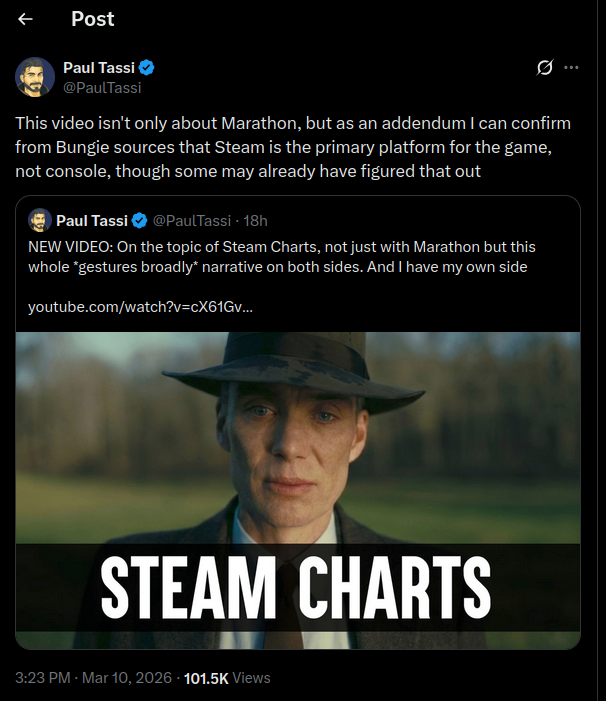Click the verified badge beside the top Paul Tassi name

(146, 68)
